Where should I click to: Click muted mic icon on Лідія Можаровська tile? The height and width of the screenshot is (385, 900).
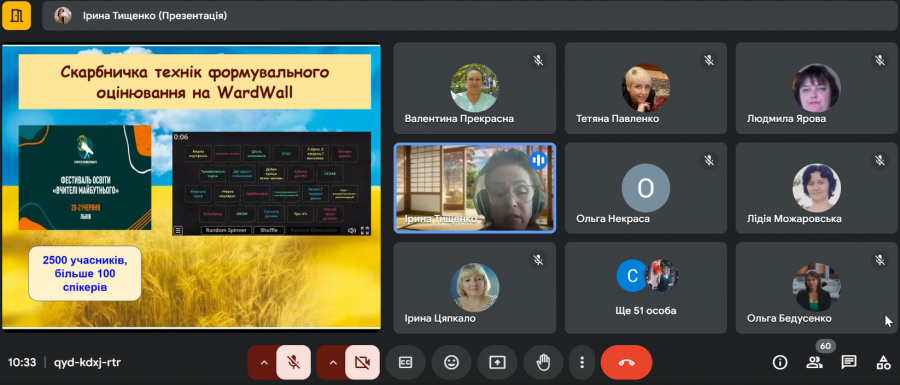click(880, 160)
